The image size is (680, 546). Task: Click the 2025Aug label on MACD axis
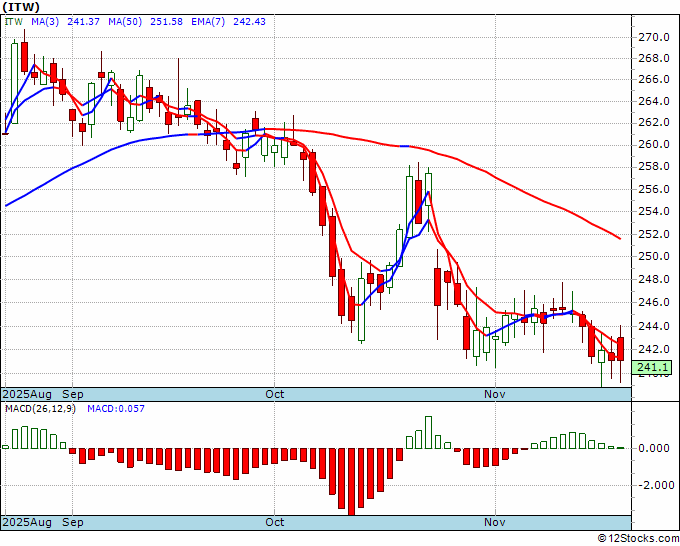click(27, 522)
